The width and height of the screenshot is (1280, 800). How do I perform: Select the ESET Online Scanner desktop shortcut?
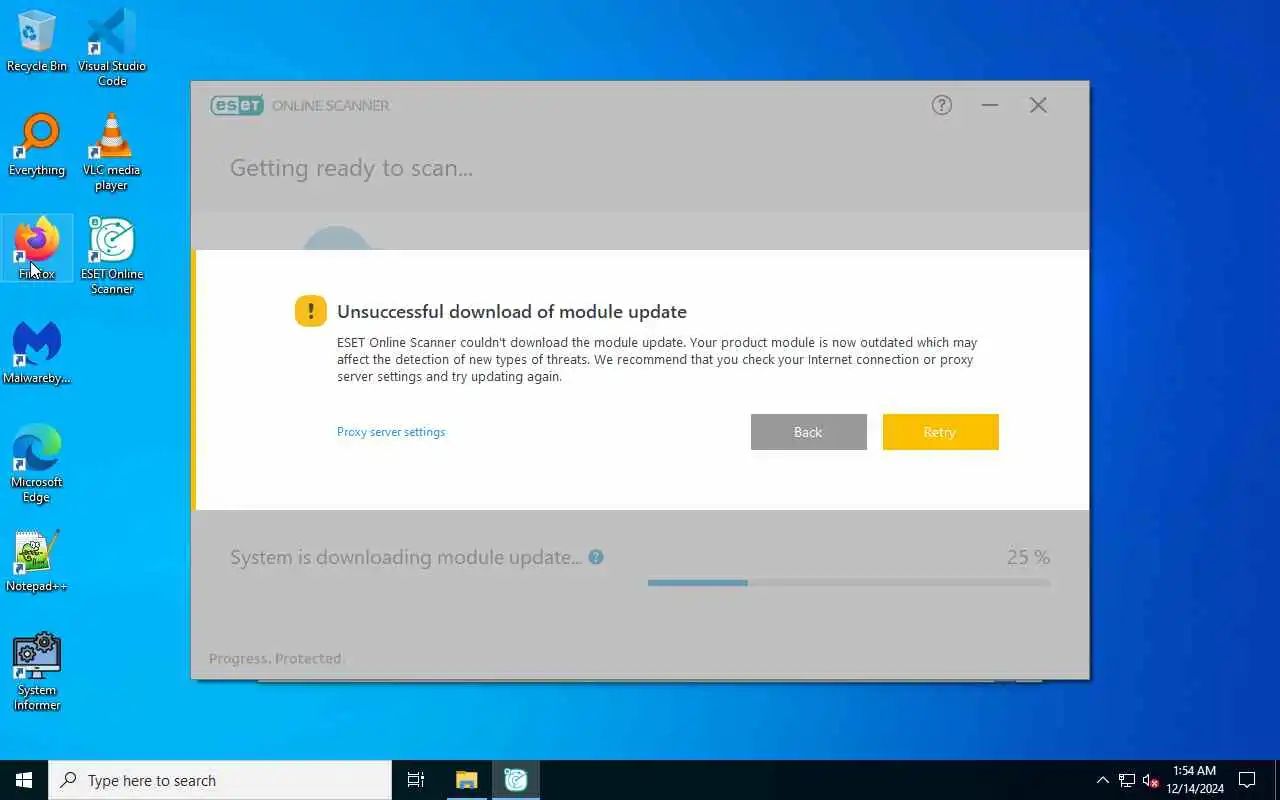click(112, 255)
